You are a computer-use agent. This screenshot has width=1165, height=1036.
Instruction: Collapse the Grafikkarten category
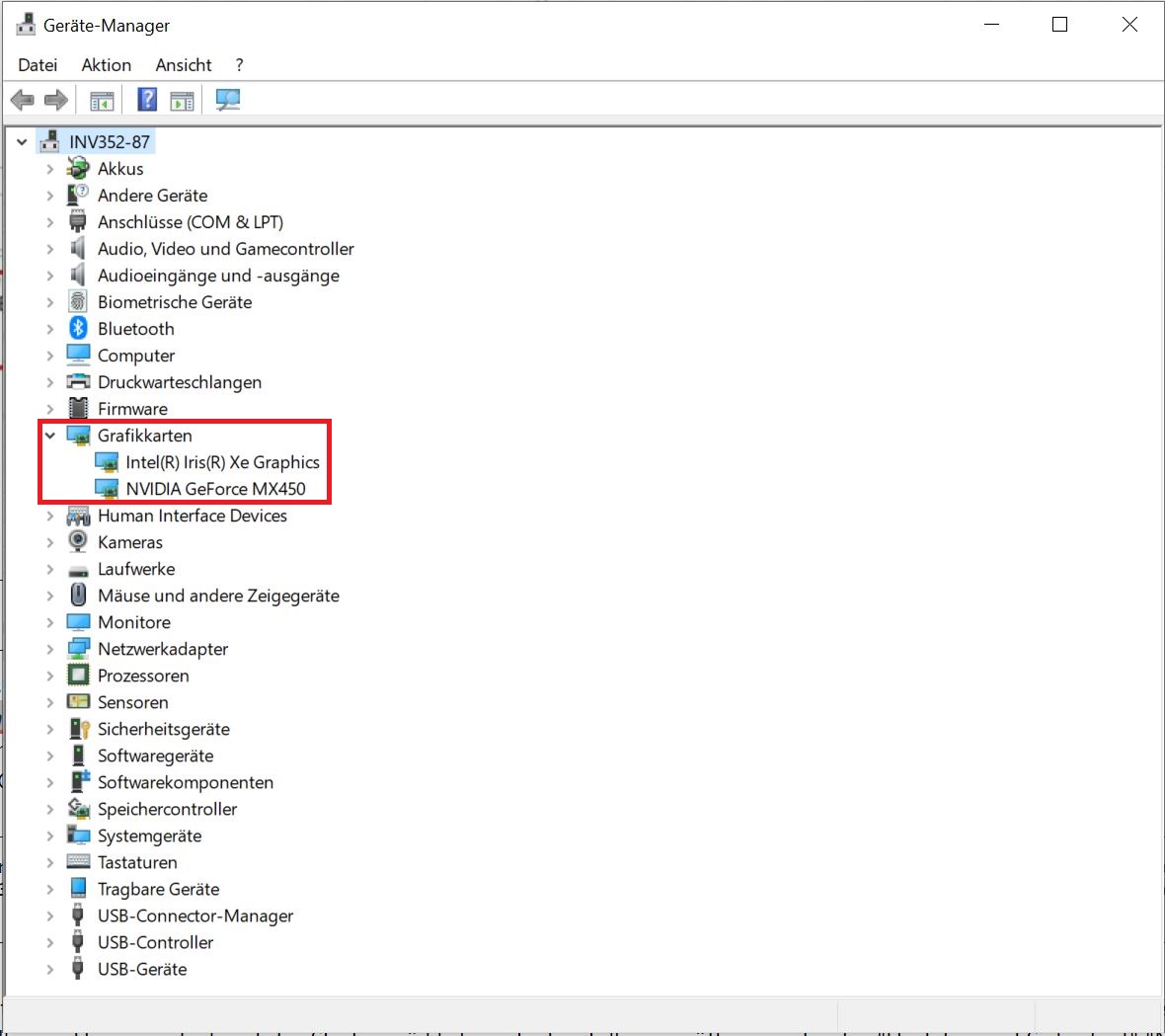coord(49,436)
